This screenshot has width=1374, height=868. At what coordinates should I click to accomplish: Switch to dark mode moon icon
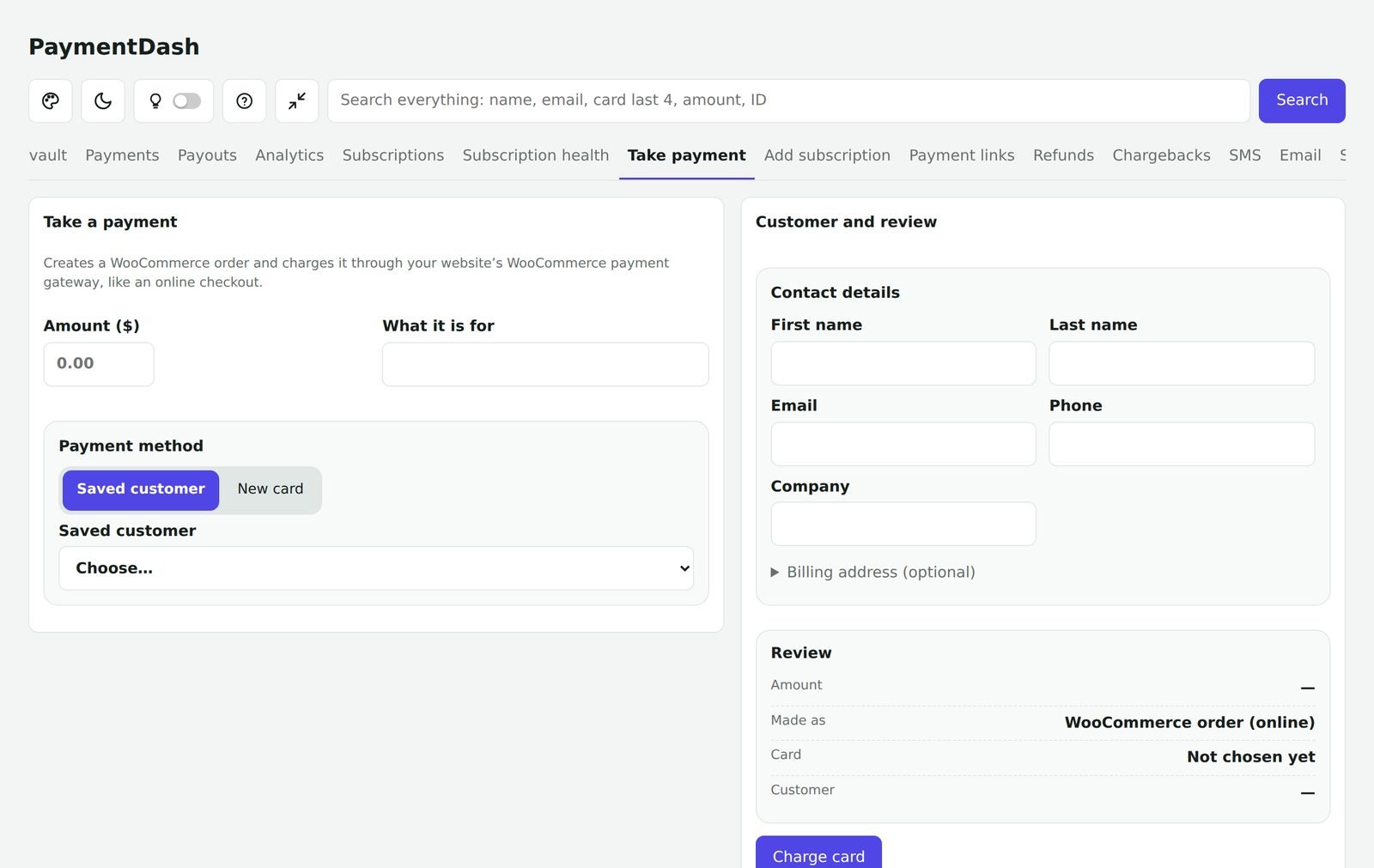103,101
